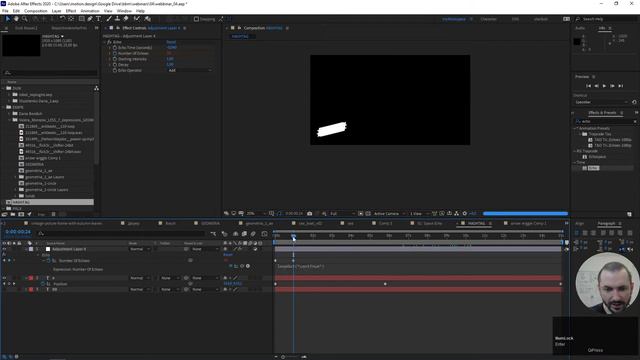
Task: Click the draft 3D icon in timeline header
Action: point(224,233)
